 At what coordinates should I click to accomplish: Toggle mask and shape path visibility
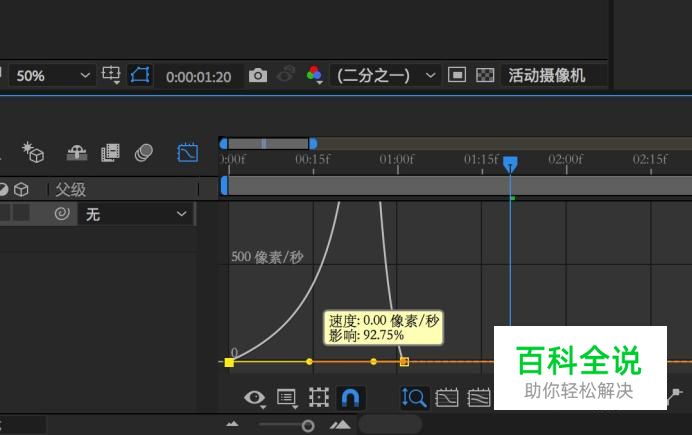(x=140, y=75)
